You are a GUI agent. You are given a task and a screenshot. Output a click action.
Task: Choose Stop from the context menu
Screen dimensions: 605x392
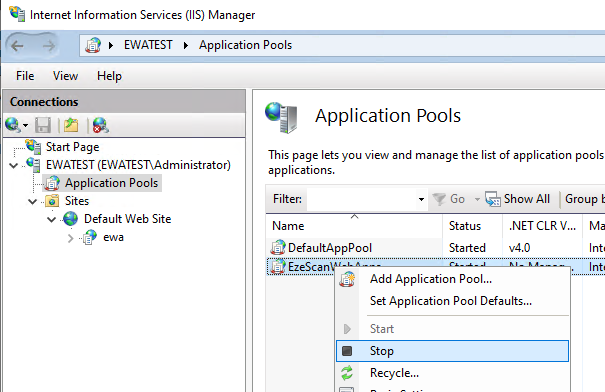click(452, 351)
